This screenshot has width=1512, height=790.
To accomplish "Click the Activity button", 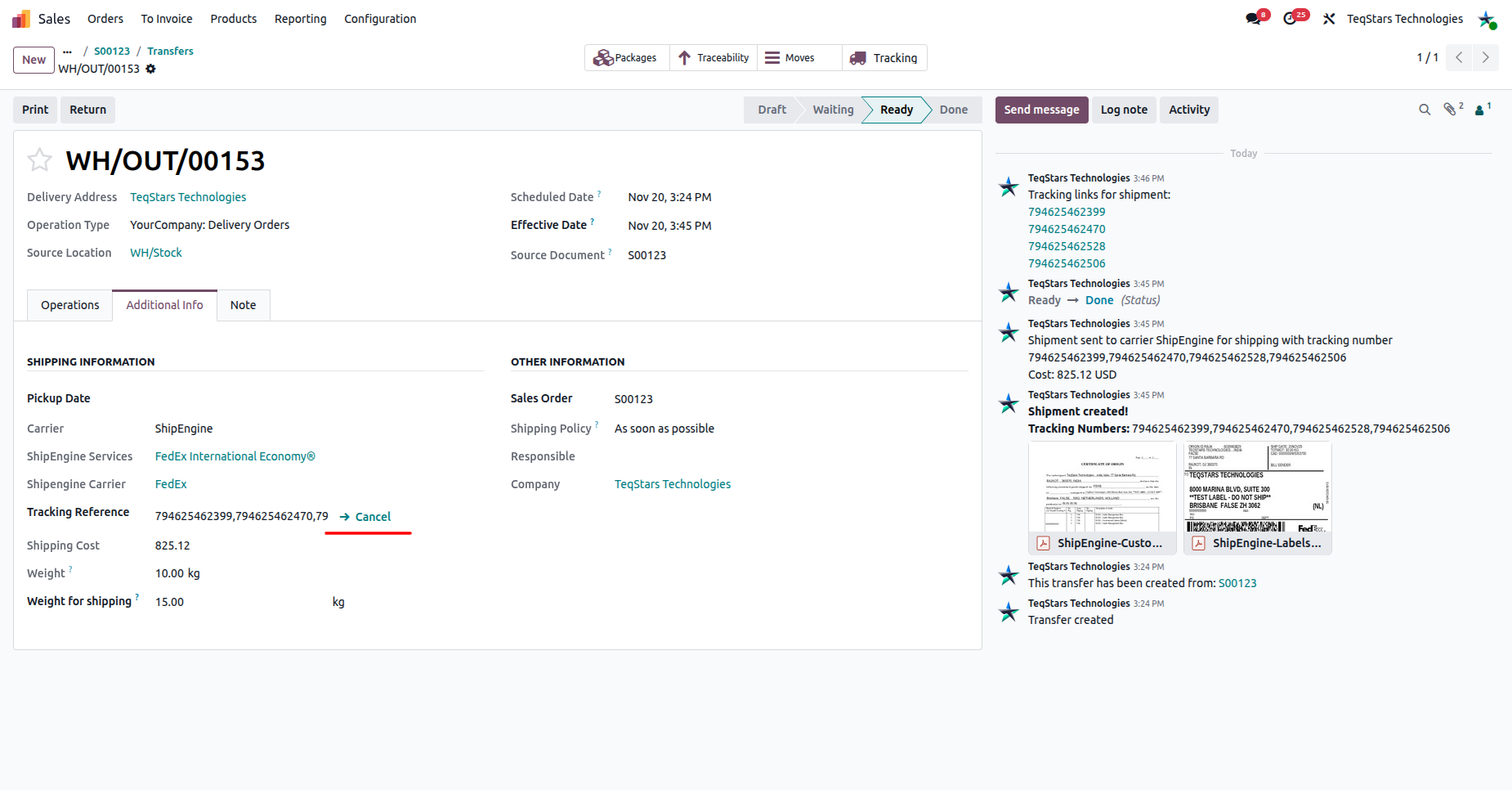I will 1189,110.
